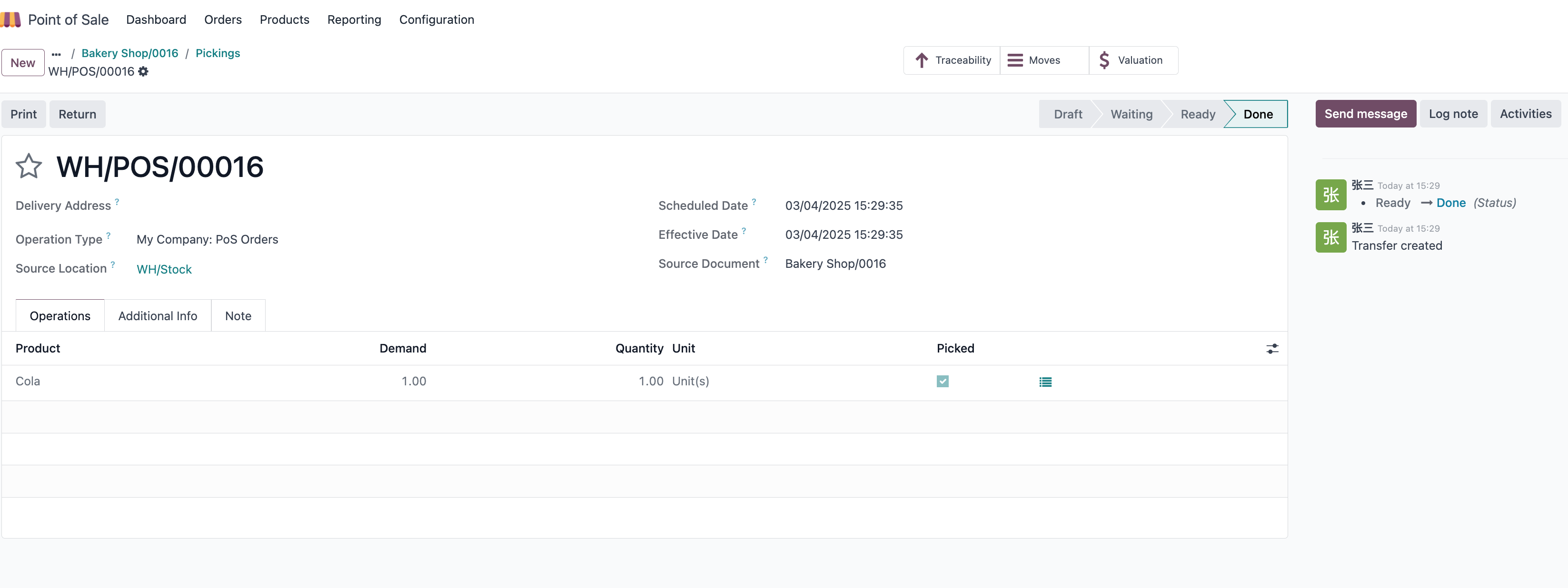Select the Draft status stage

(x=1068, y=114)
